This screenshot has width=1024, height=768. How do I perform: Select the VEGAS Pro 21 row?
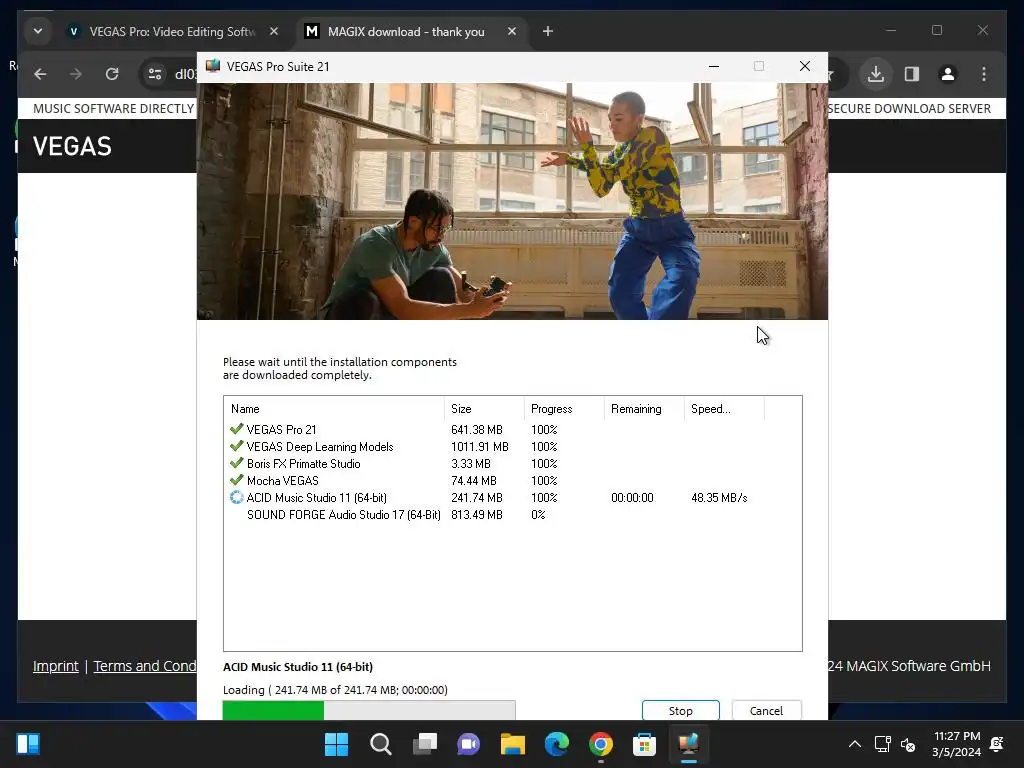click(512, 430)
